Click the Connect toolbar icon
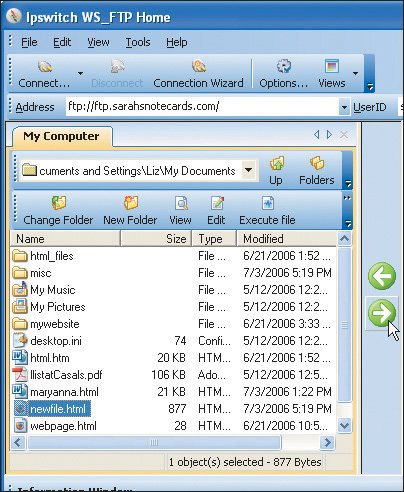Screen dimensions: 404x492 45,67
